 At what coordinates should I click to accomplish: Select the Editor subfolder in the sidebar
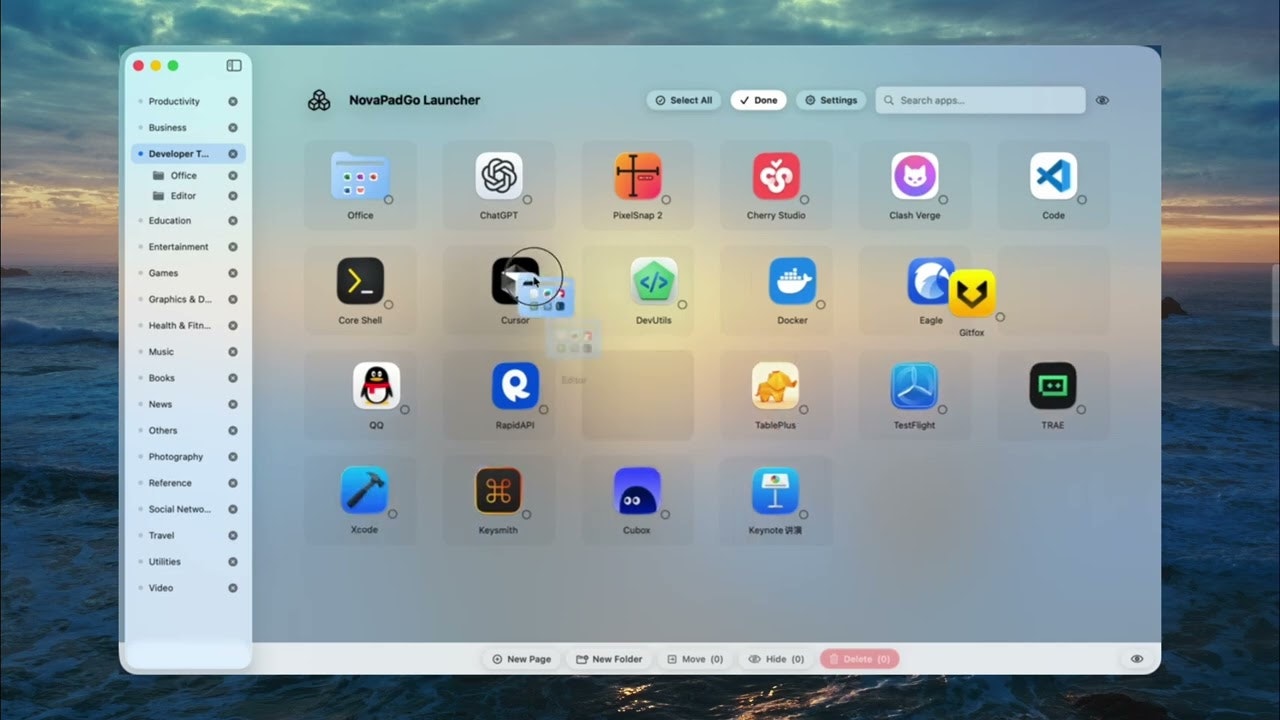(182, 196)
